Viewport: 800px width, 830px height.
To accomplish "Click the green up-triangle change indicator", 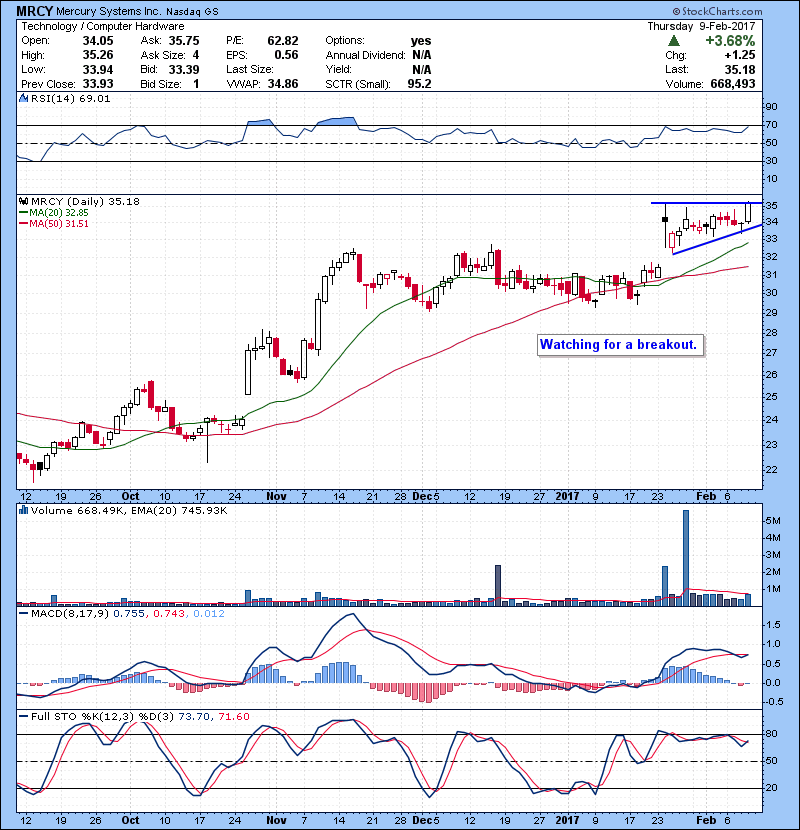I will (x=673, y=40).
